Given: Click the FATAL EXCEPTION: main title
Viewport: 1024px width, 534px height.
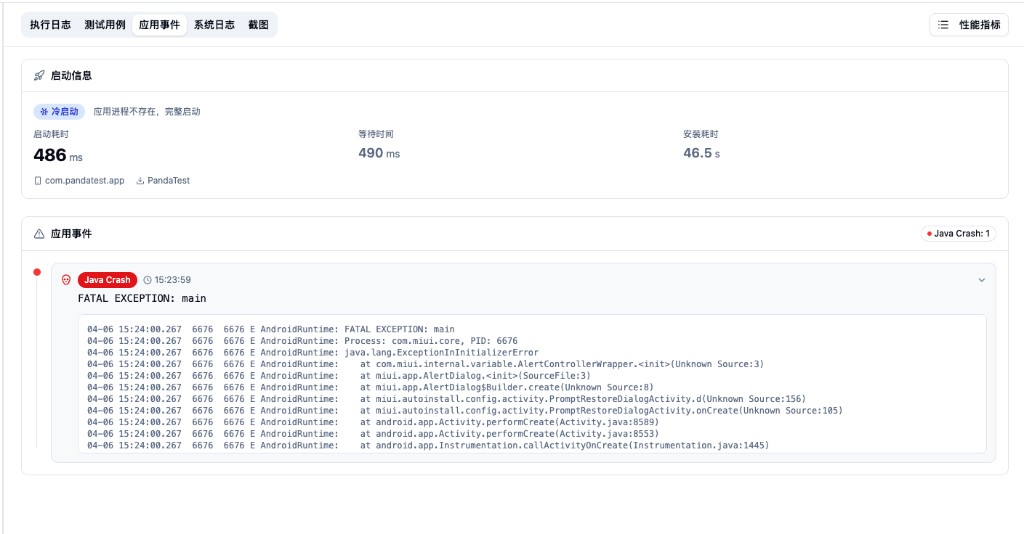Looking at the screenshot, I should click(142, 298).
